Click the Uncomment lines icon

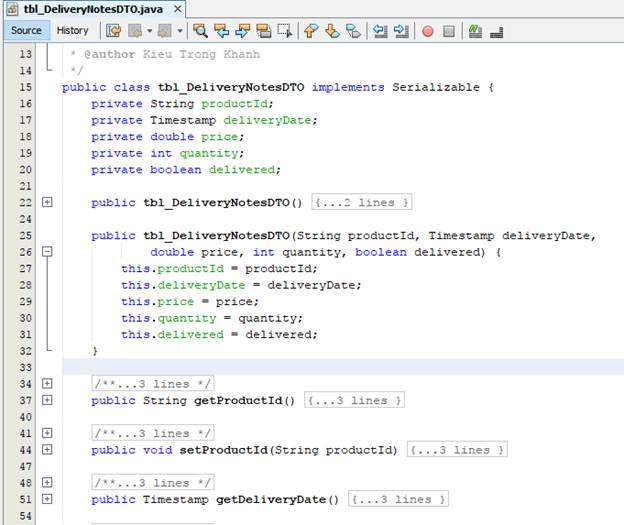coord(497,31)
